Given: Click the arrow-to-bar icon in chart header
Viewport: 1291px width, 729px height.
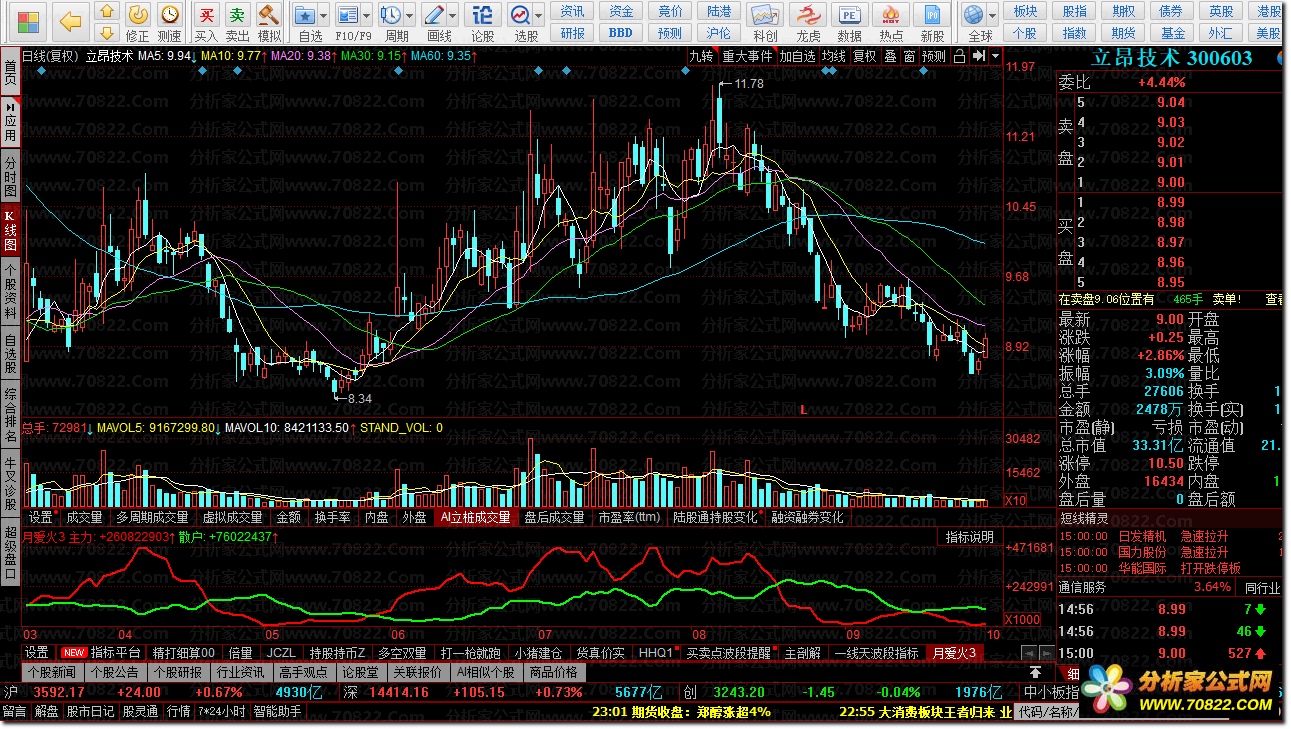Looking at the screenshot, I should [x=979, y=56].
